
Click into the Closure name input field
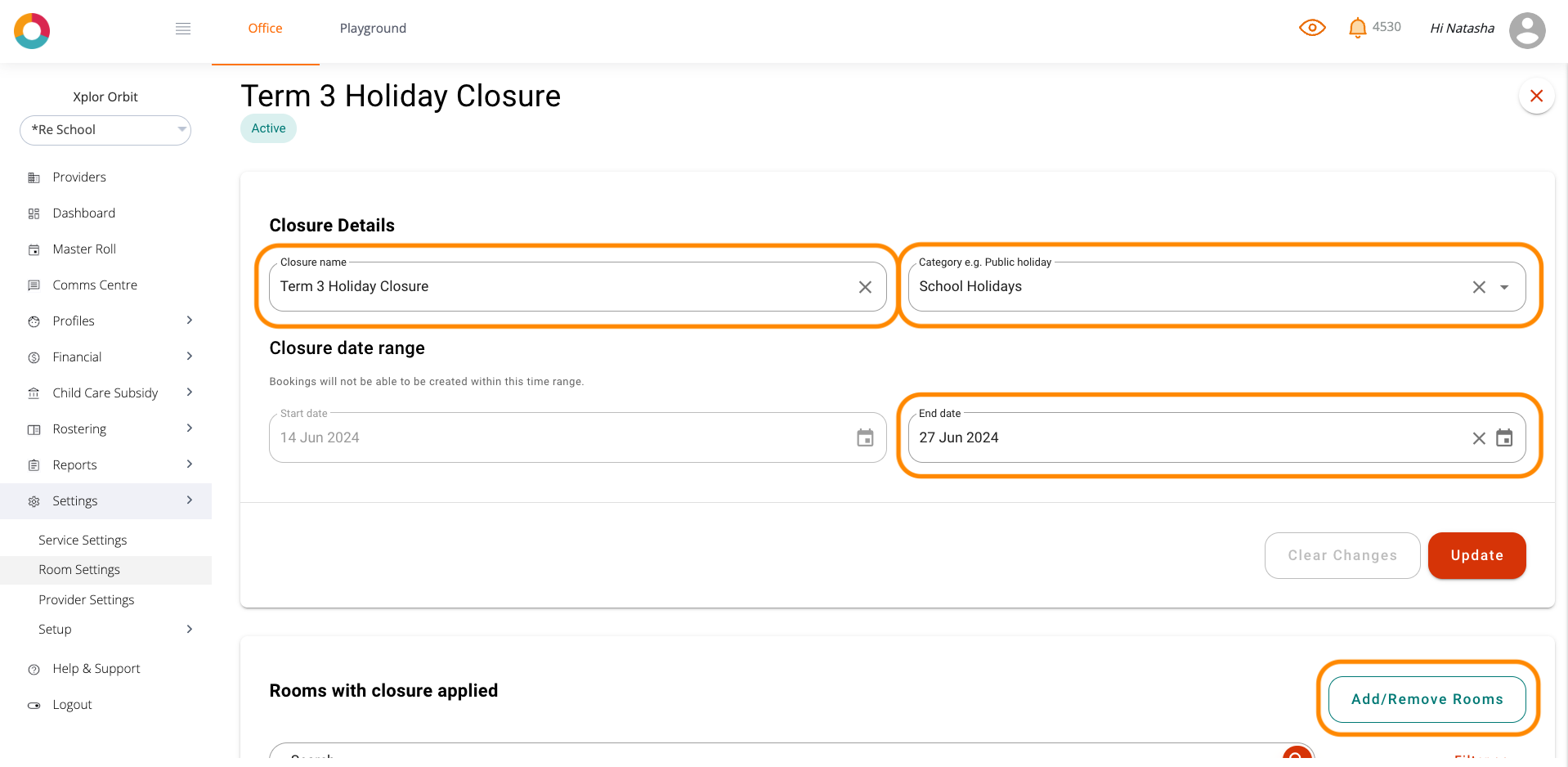pyautogui.click(x=556, y=287)
